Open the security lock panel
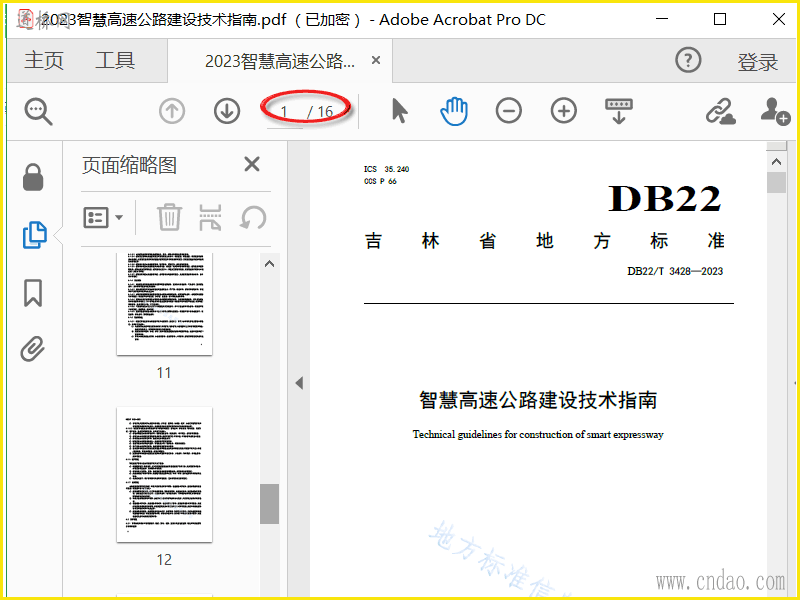 [x=33, y=177]
